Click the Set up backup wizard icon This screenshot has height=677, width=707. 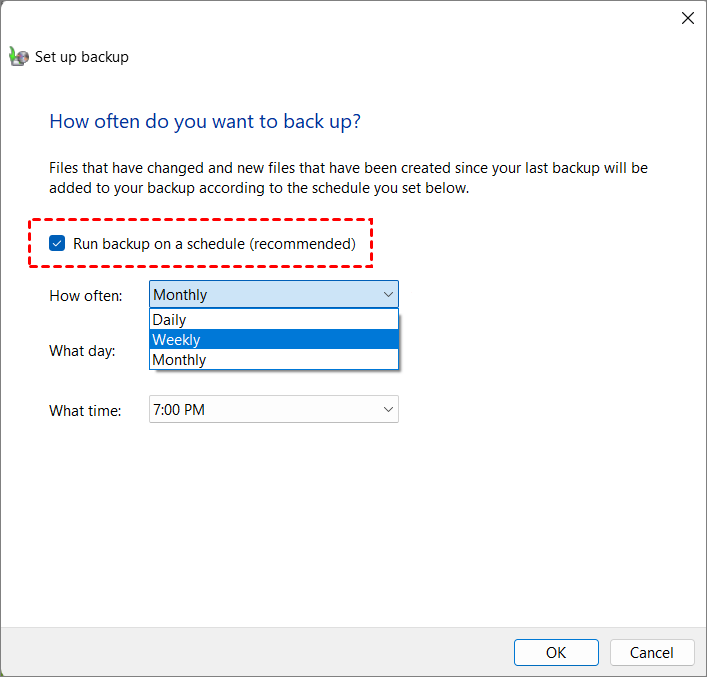[x=18, y=57]
